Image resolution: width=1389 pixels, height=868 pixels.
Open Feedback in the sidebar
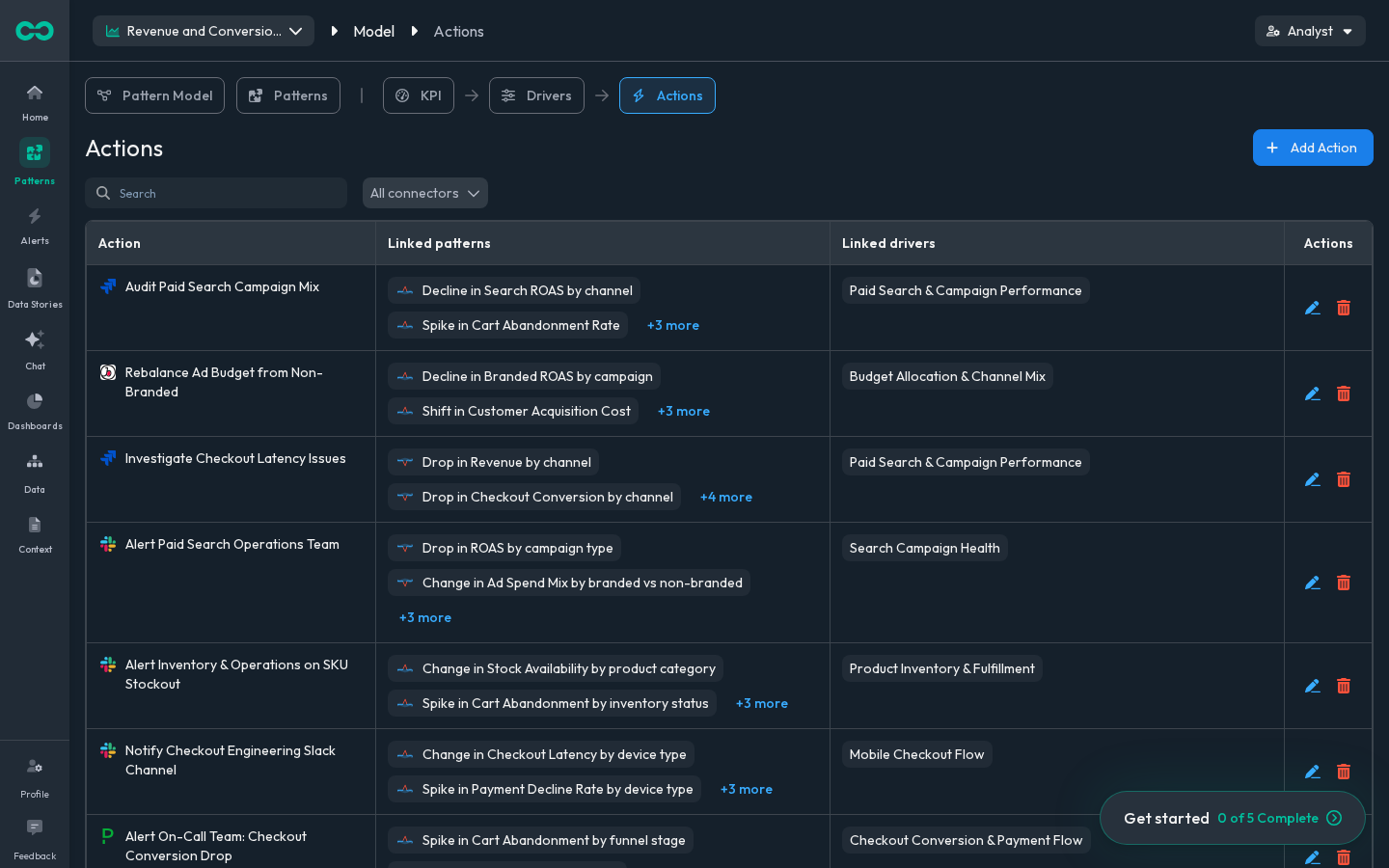[35, 839]
